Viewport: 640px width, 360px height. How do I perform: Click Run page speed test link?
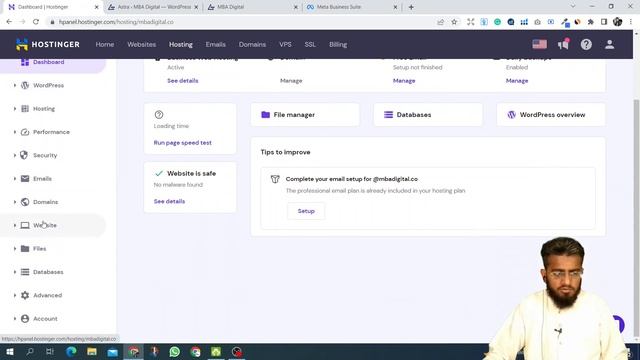click(182, 142)
